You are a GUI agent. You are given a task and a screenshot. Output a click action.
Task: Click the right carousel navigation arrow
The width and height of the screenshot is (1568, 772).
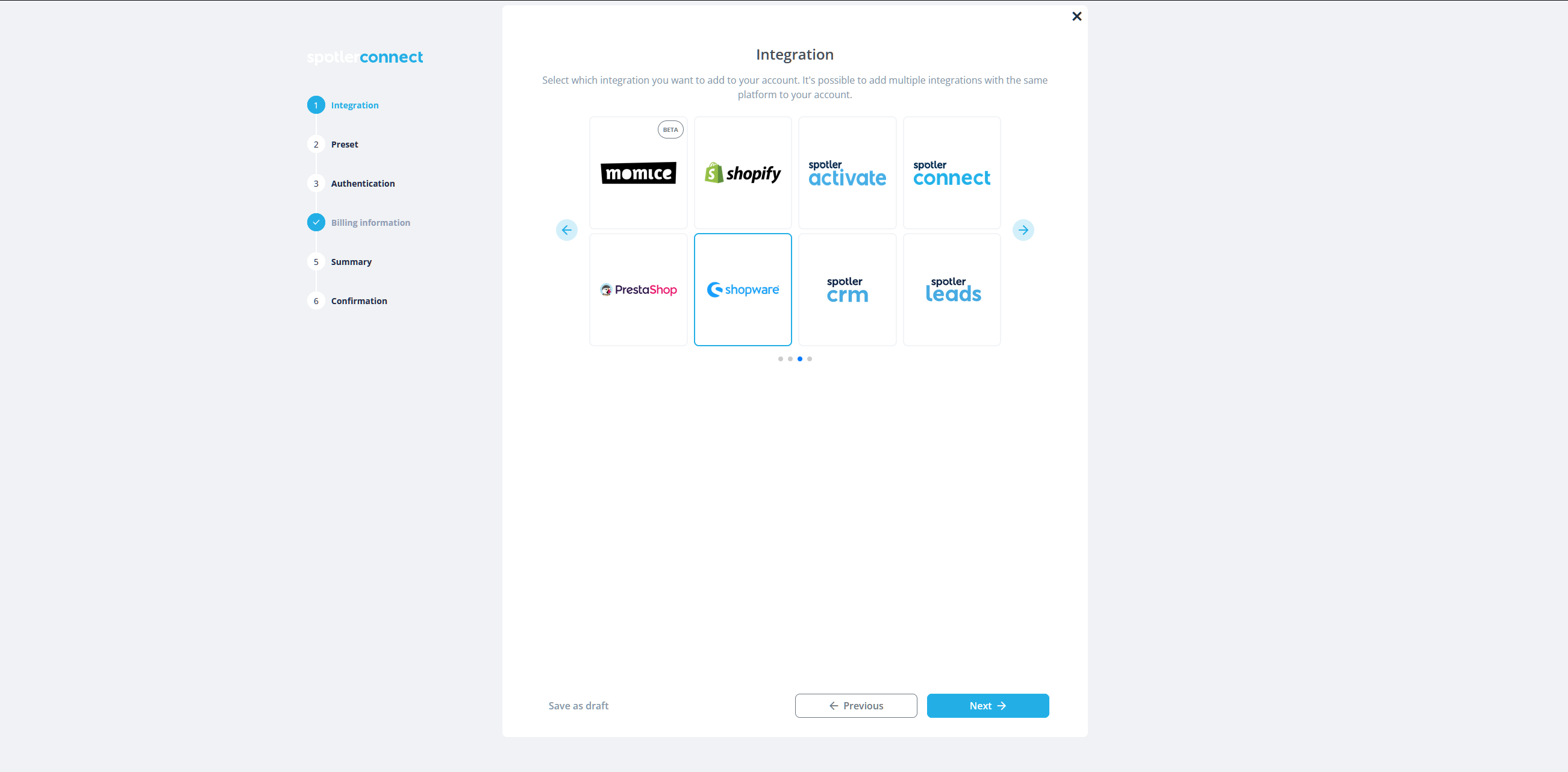point(1025,230)
